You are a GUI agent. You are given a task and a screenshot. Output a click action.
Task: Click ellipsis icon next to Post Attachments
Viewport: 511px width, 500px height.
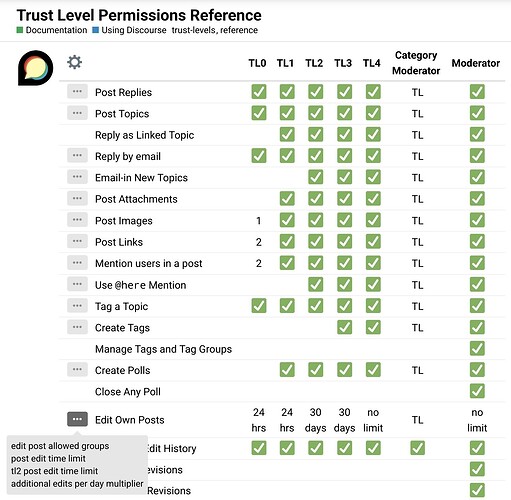tap(77, 198)
